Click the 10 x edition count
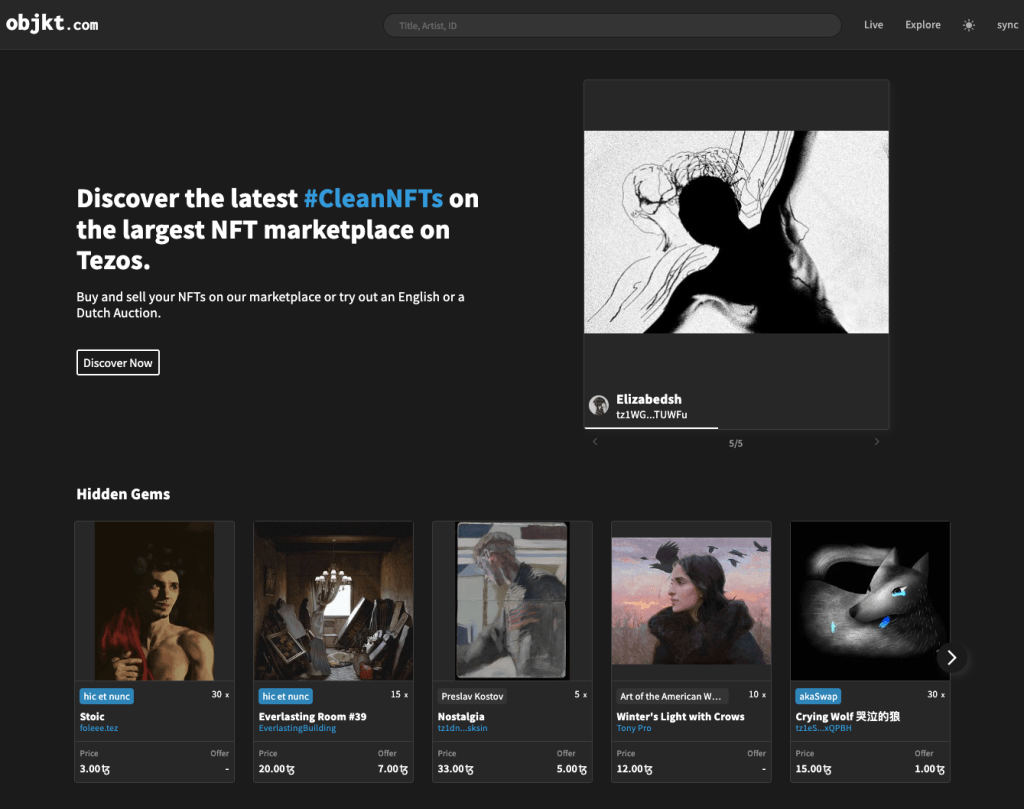The image size is (1024, 809). click(x=757, y=695)
